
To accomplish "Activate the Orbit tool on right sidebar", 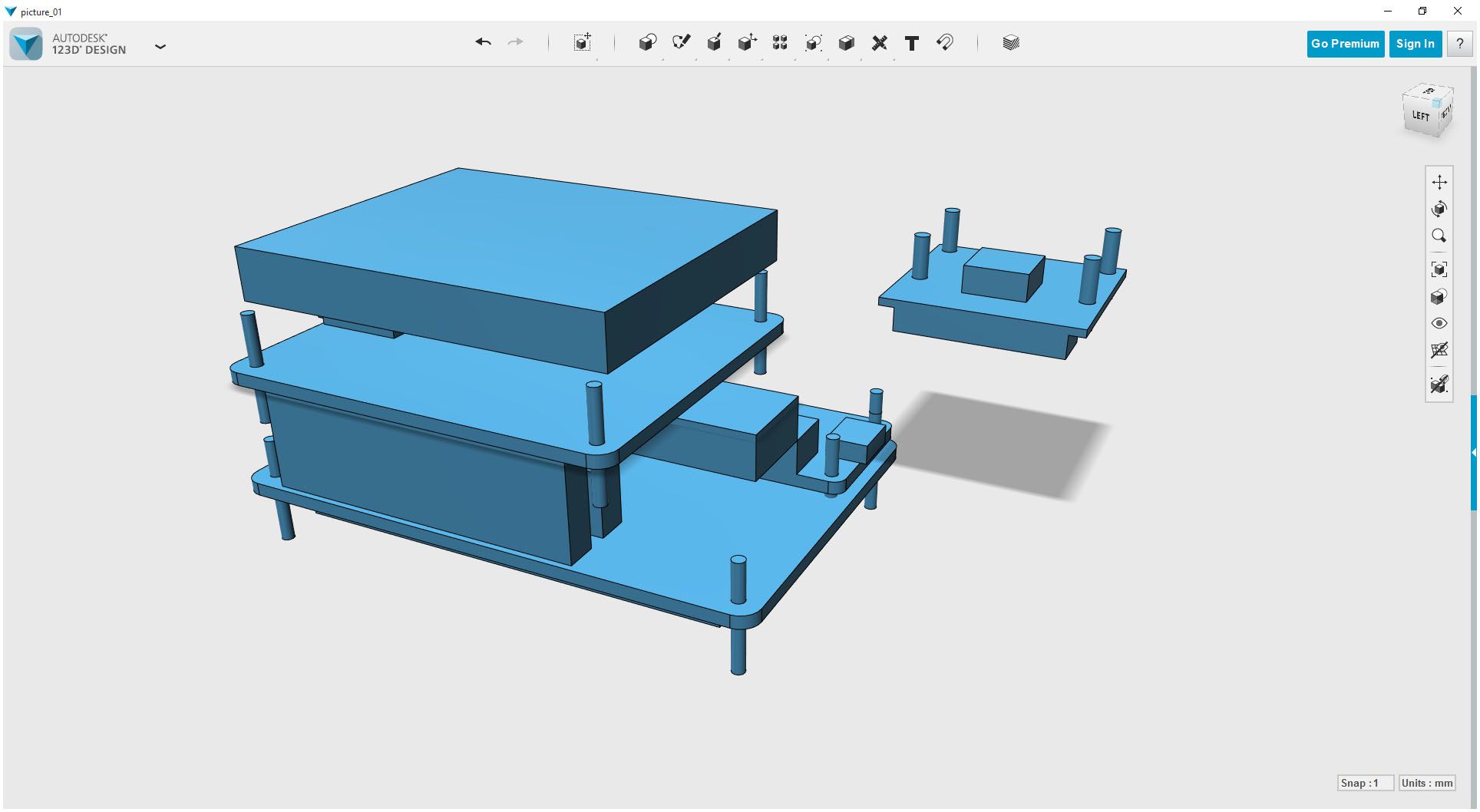I will point(1440,208).
